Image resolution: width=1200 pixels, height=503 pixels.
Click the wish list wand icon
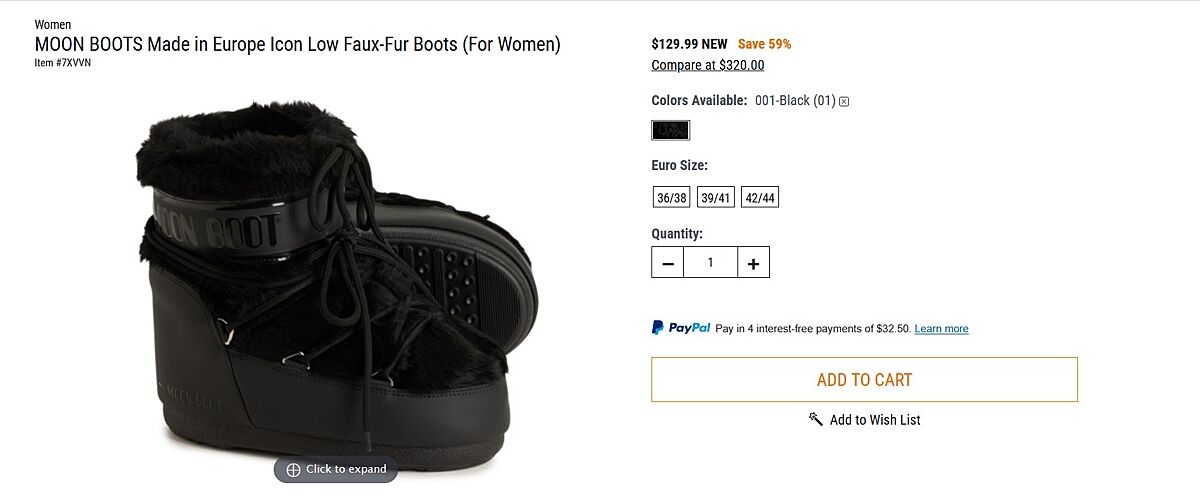point(816,420)
